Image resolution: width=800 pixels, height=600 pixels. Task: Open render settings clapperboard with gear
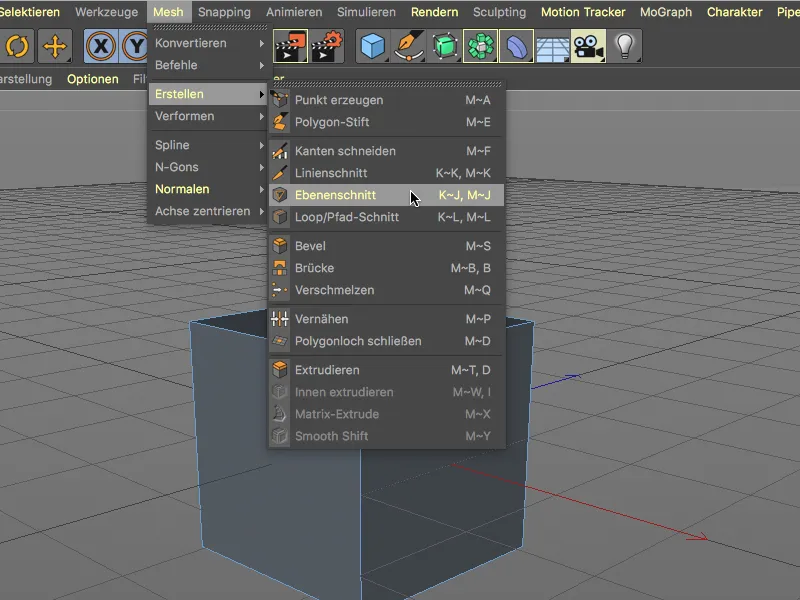(327, 46)
